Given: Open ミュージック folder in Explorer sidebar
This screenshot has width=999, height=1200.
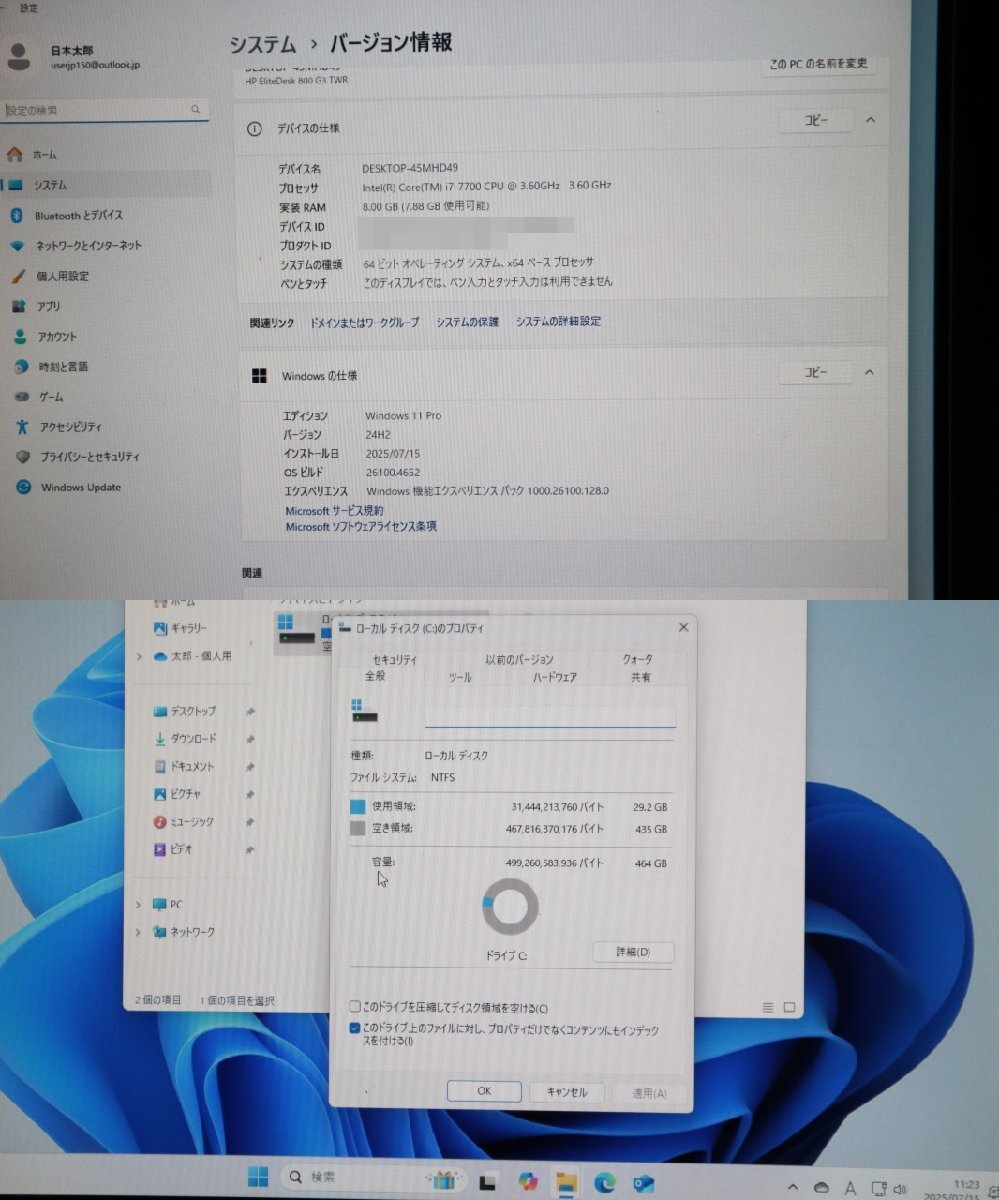Looking at the screenshot, I should pyautogui.click(x=183, y=822).
